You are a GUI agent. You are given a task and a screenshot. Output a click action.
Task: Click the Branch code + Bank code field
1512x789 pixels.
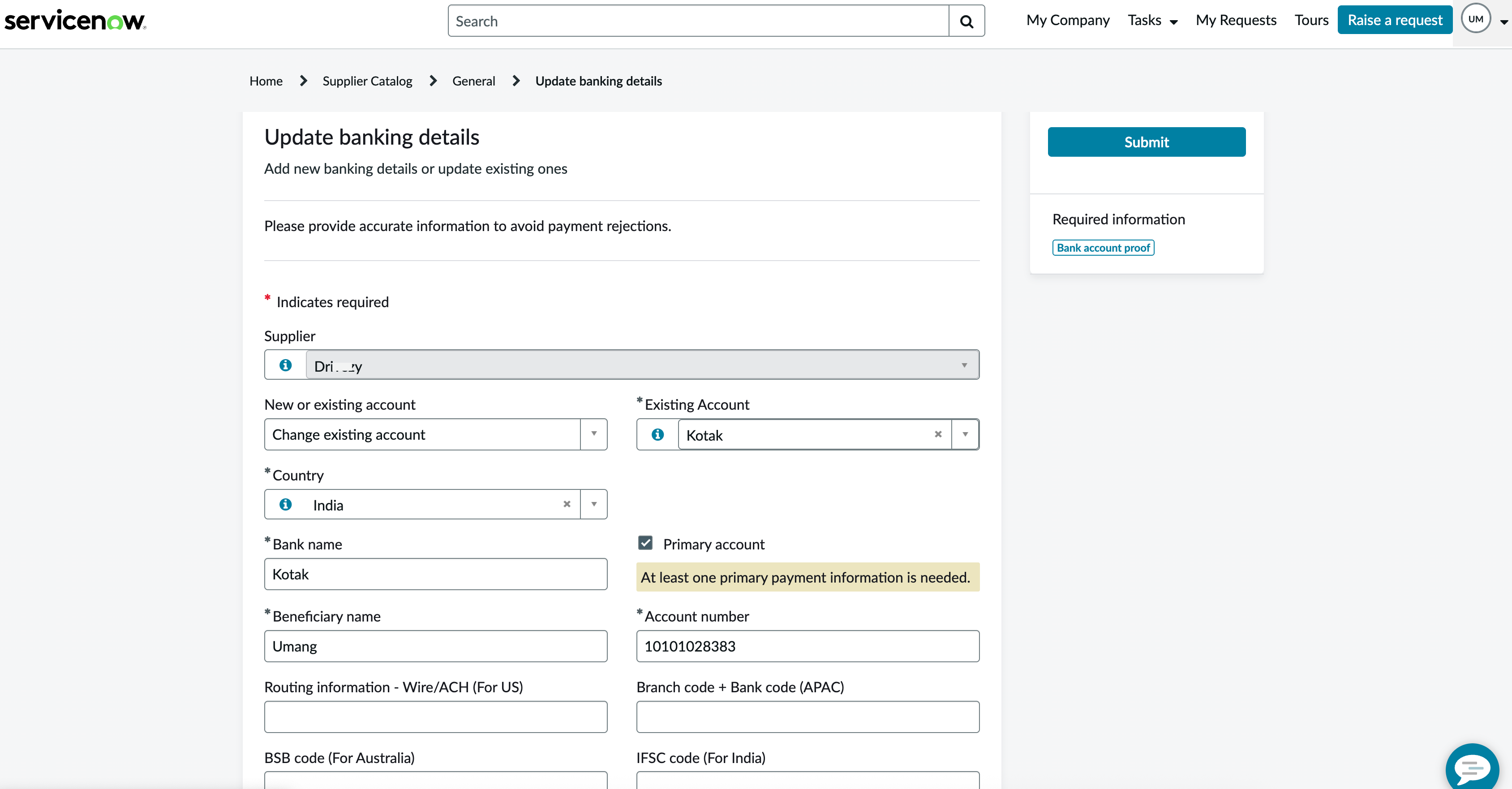(x=808, y=717)
